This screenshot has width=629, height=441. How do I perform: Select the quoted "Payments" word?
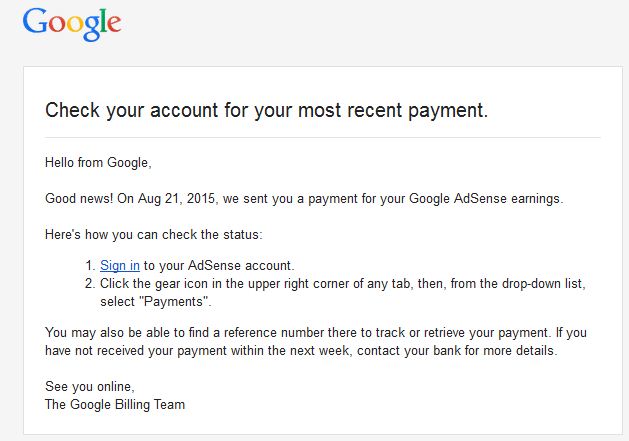pyautogui.click(x=176, y=302)
